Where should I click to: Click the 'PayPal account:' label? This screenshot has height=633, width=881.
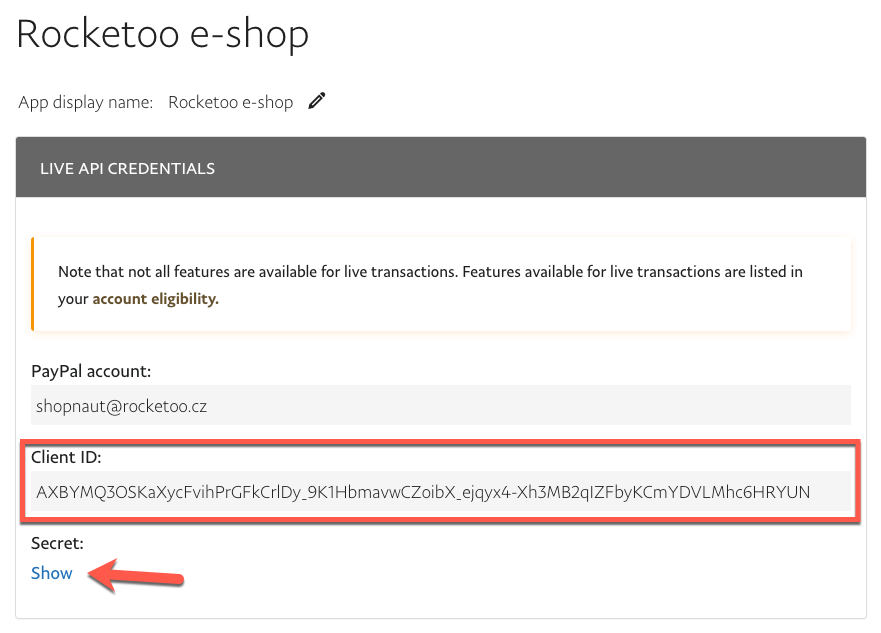[x=91, y=371]
